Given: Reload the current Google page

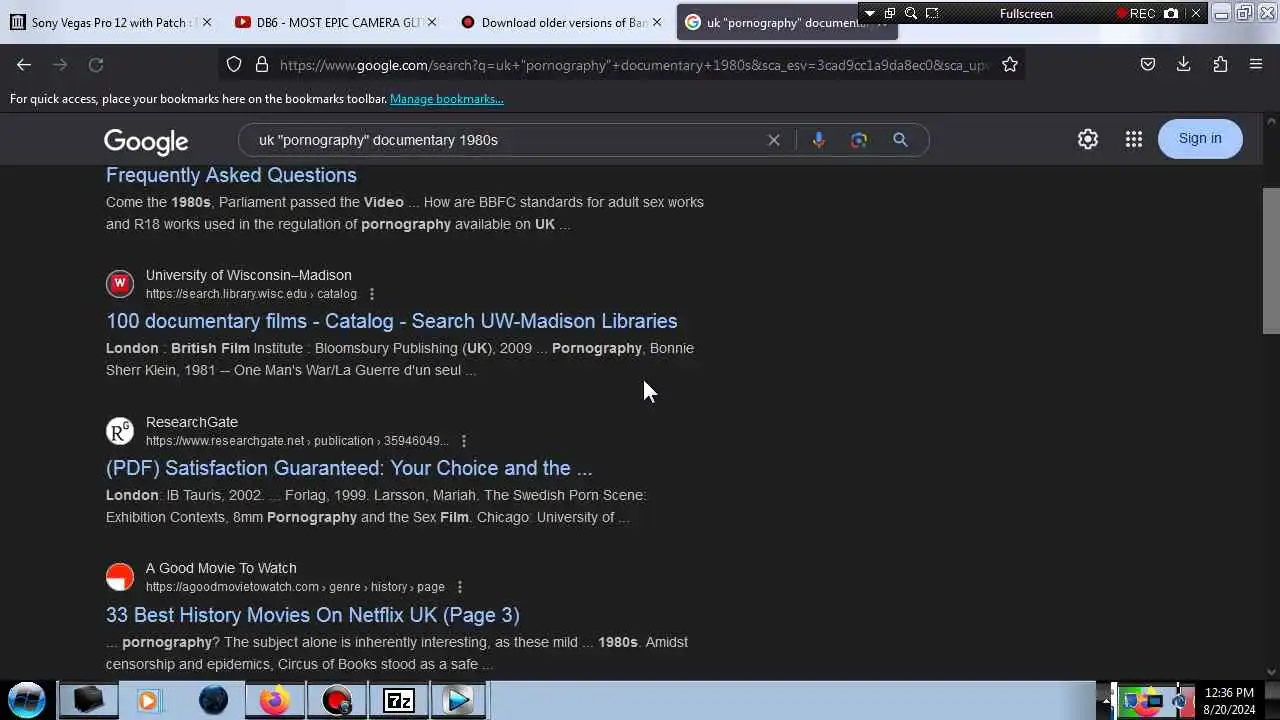Looking at the screenshot, I should pyautogui.click(x=96, y=65).
